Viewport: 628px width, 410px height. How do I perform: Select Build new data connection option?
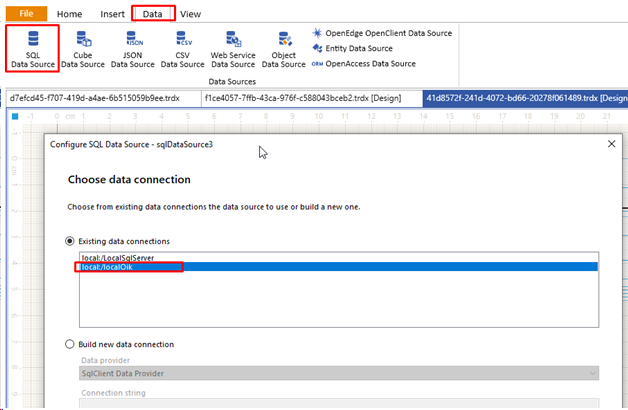(70, 344)
